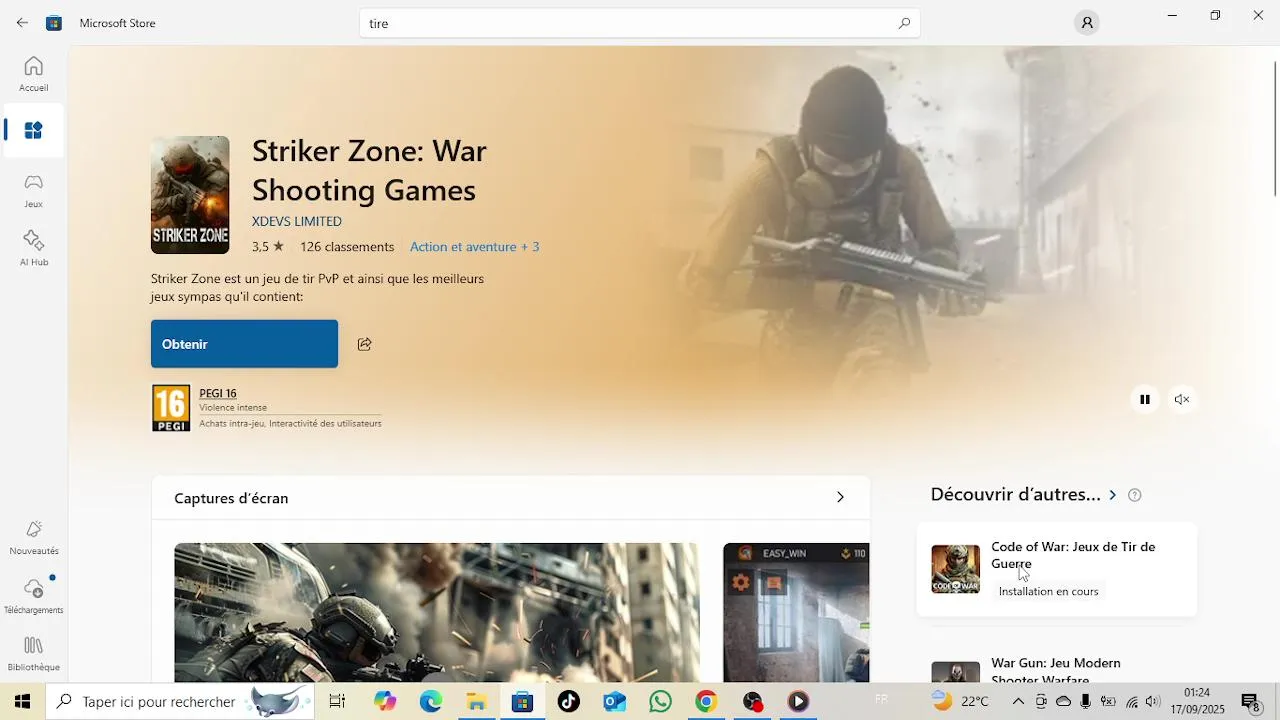Image resolution: width=1280 pixels, height=720 pixels.
Task: Open the PEGI 16 rating details link
Action: pyautogui.click(x=218, y=393)
